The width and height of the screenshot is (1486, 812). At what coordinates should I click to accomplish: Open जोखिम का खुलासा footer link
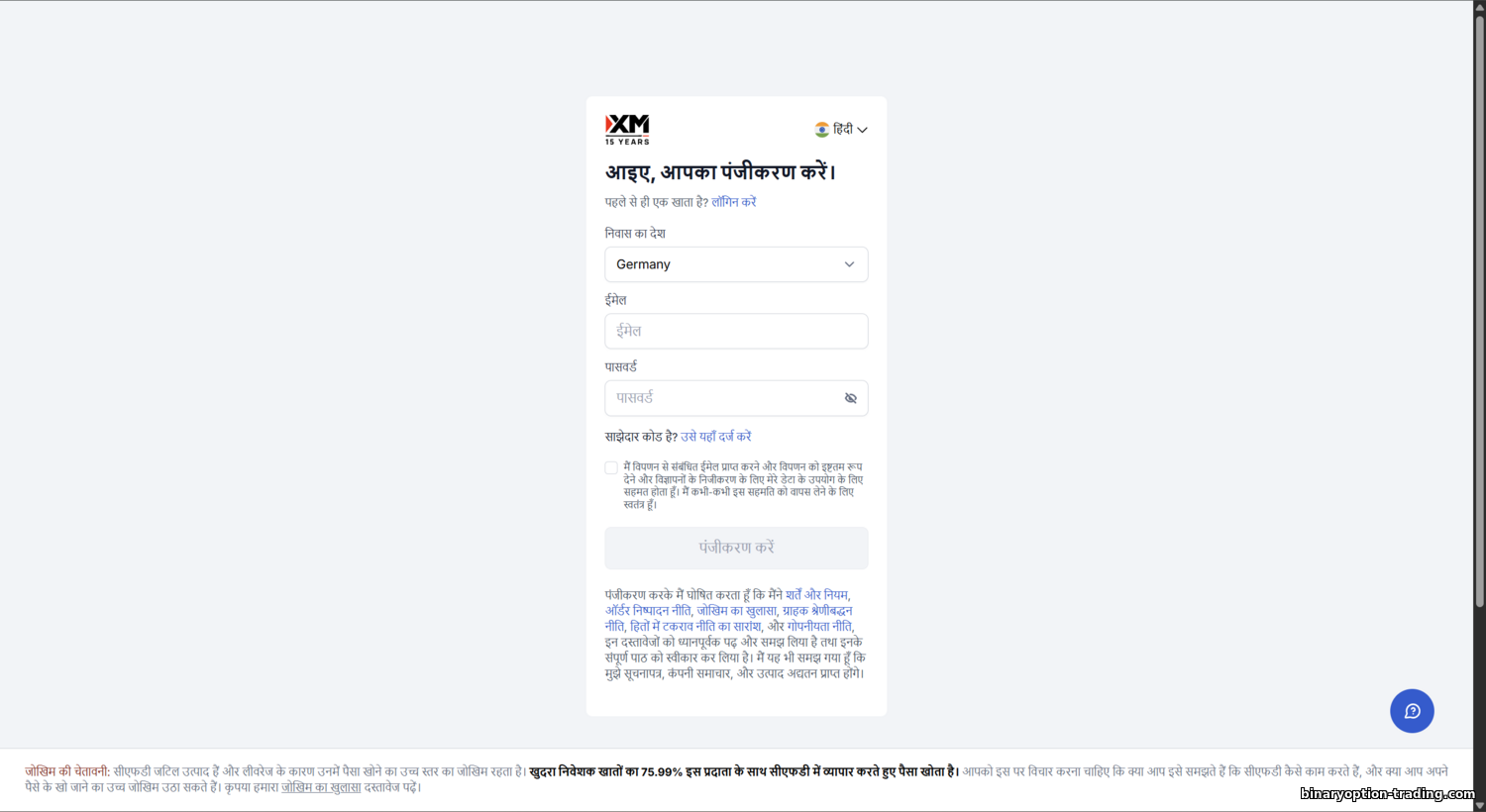(x=321, y=787)
